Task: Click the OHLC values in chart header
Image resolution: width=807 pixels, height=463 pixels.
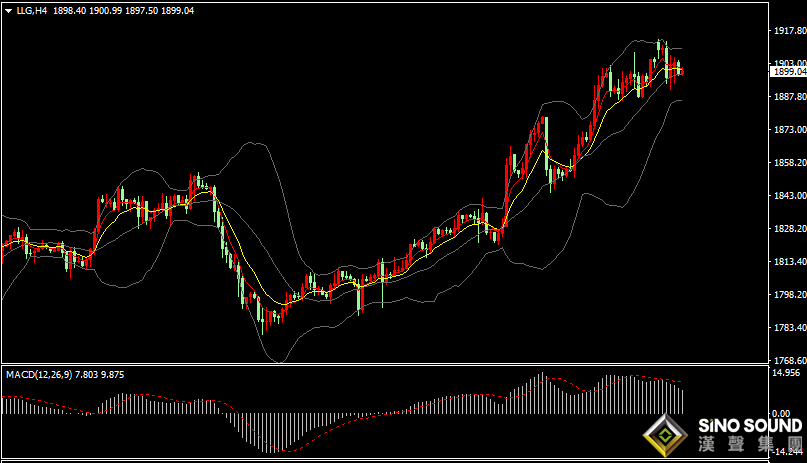Action: [124, 10]
